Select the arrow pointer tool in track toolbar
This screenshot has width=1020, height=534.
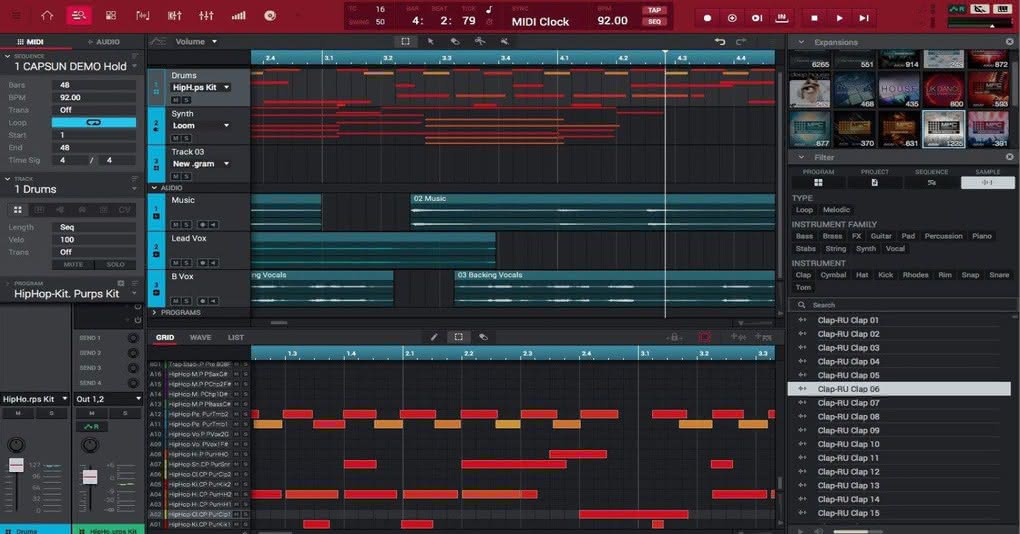[430, 41]
